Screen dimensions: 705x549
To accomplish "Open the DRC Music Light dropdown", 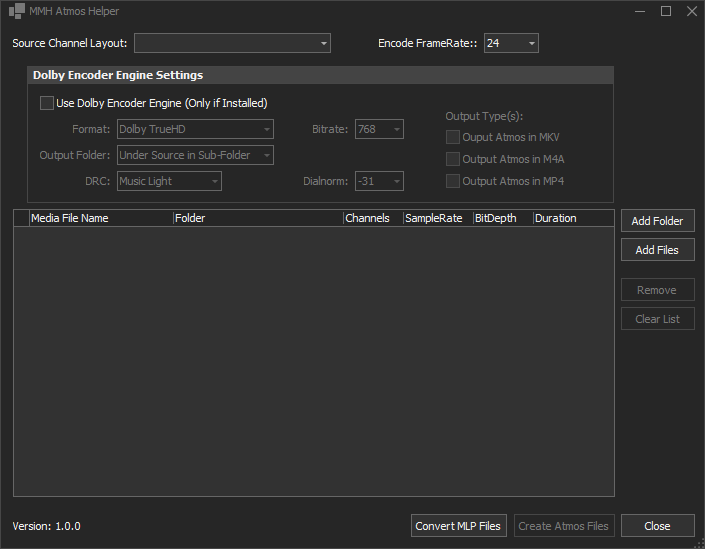I will point(169,181).
